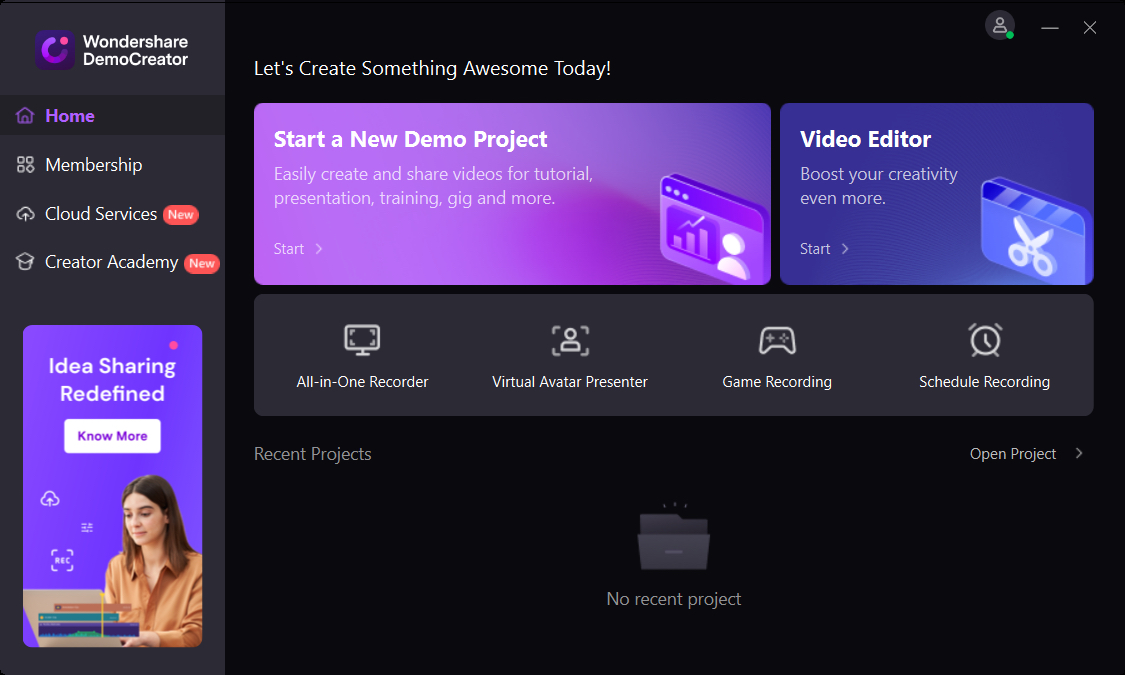Click the Schedule Recording alarm clock icon
The width and height of the screenshot is (1125, 675).
pyautogui.click(x=985, y=340)
